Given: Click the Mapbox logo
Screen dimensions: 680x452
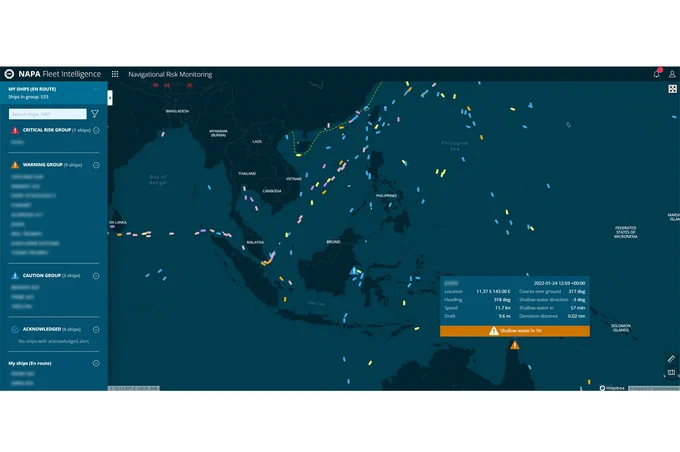Looking at the screenshot, I should pos(612,388).
